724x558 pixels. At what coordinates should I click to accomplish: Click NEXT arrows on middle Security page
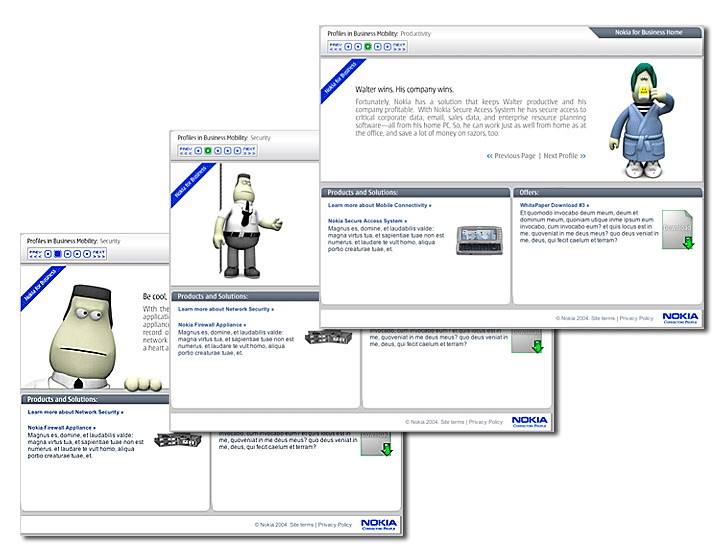[249, 151]
